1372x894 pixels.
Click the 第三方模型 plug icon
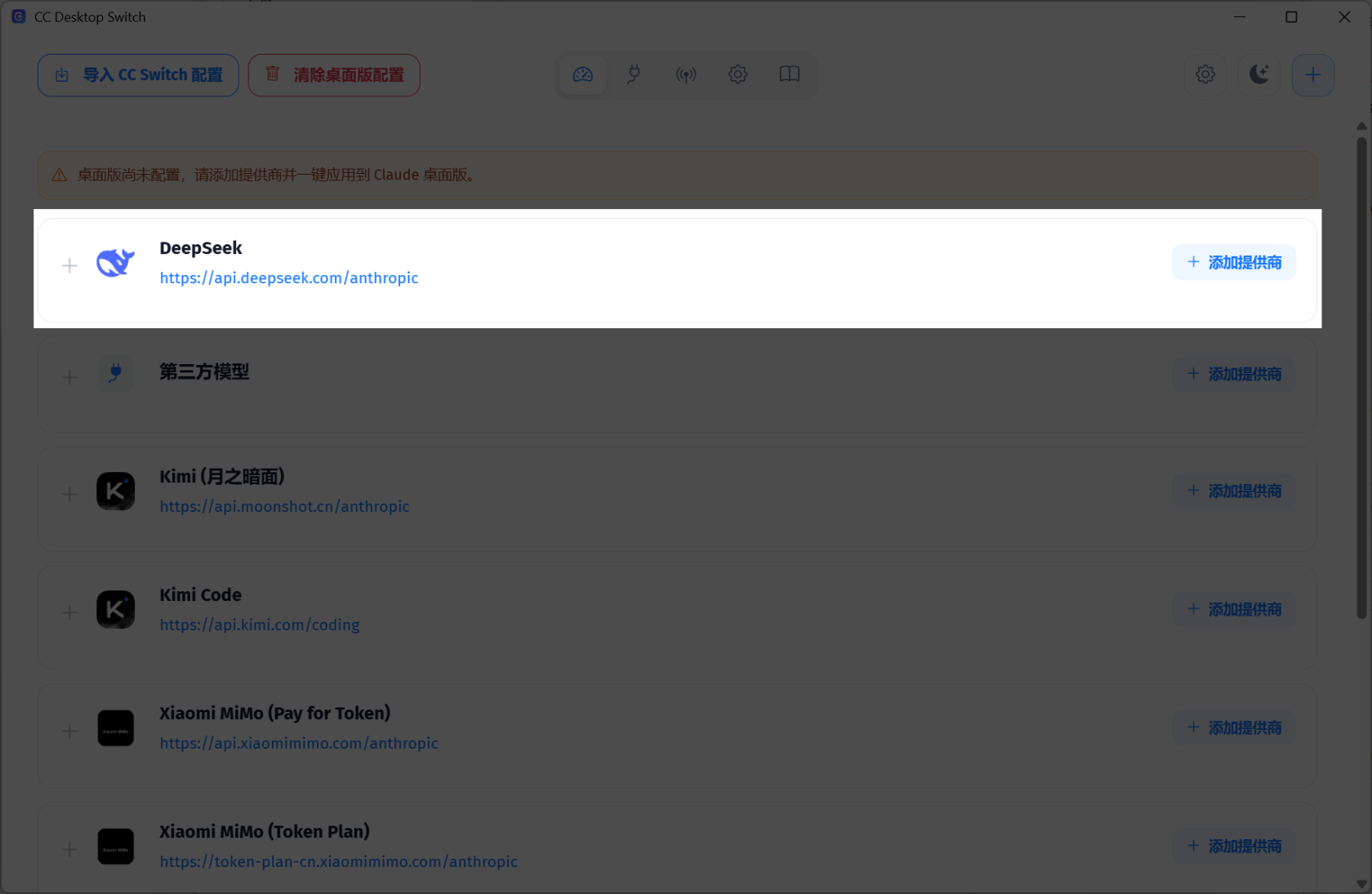coord(115,374)
